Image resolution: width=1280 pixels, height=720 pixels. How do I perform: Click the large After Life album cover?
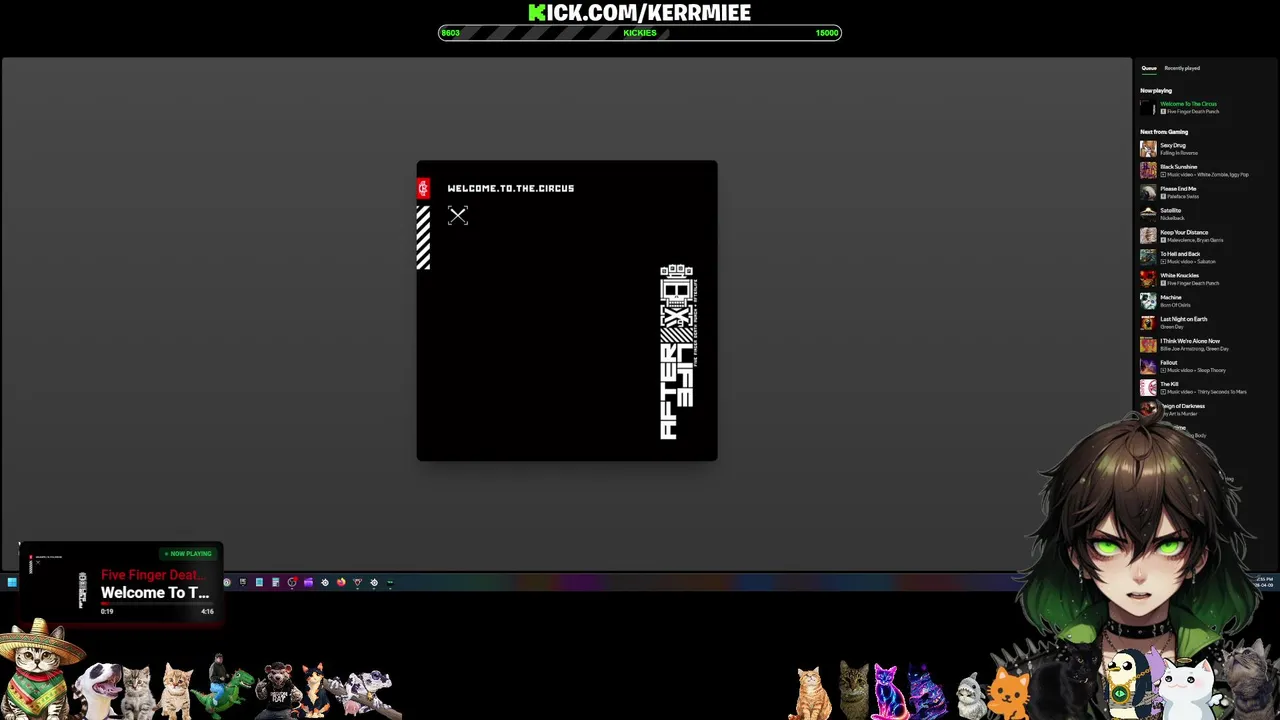coord(567,310)
